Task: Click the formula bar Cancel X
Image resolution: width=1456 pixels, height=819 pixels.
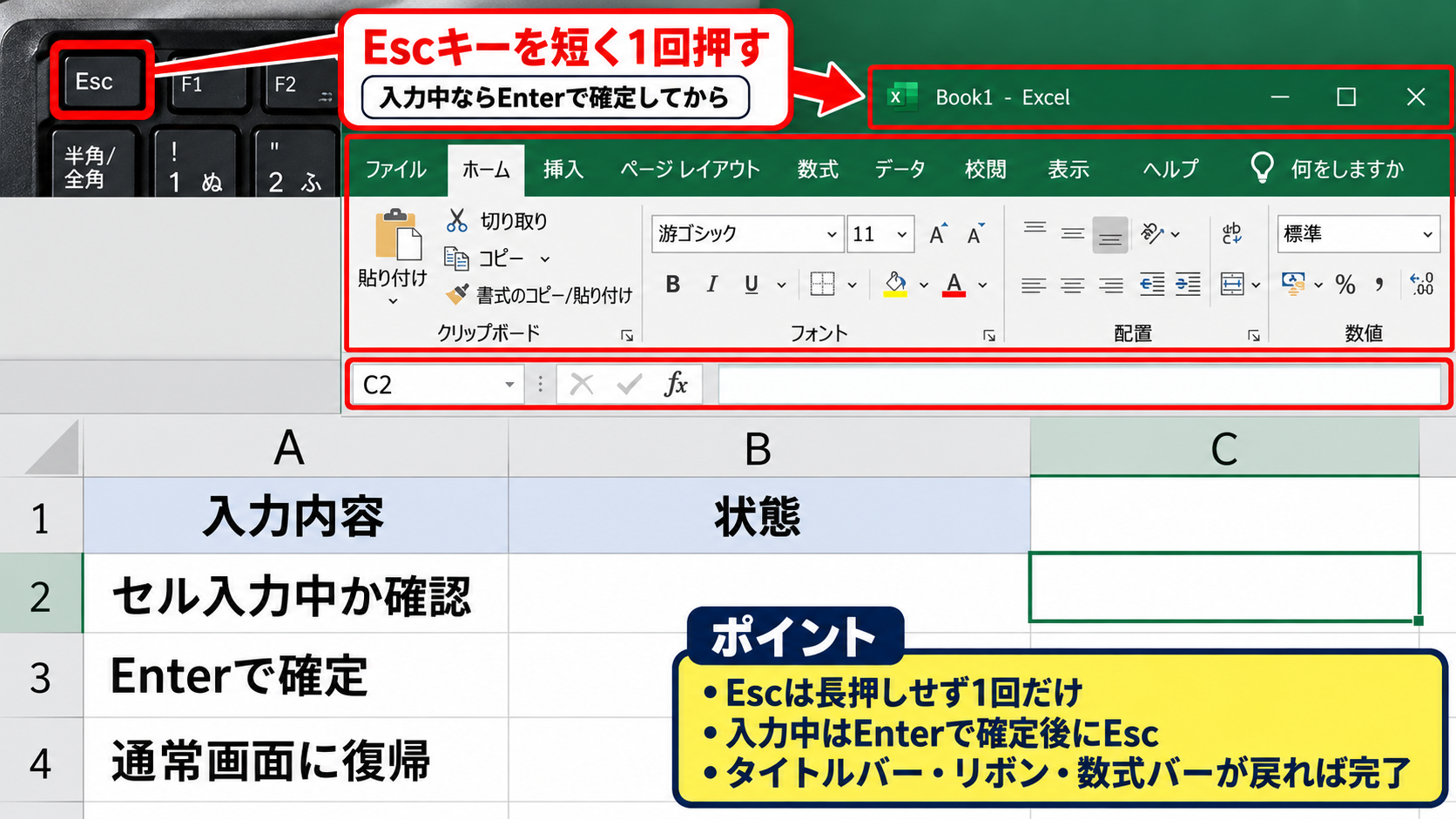Action: click(582, 384)
